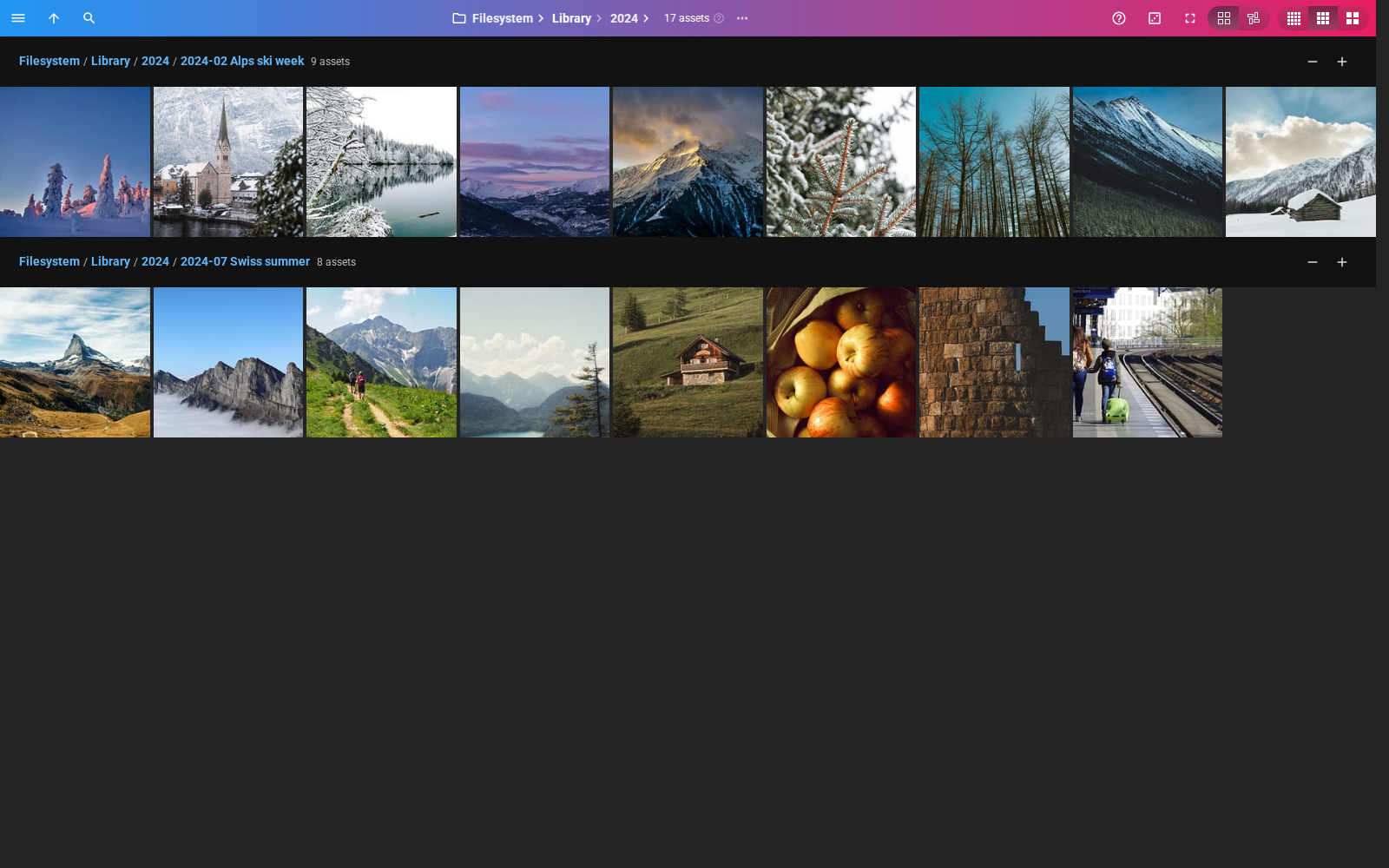This screenshot has height=868, width=1389.
Task: Switch to square grid layout
Action: [x=1224, y=18]
